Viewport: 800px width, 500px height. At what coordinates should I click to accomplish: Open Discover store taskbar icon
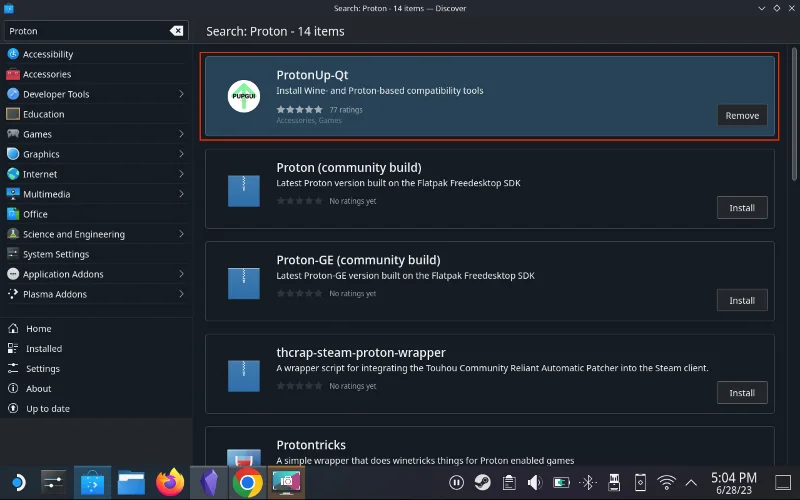click(x=92, y=482)
